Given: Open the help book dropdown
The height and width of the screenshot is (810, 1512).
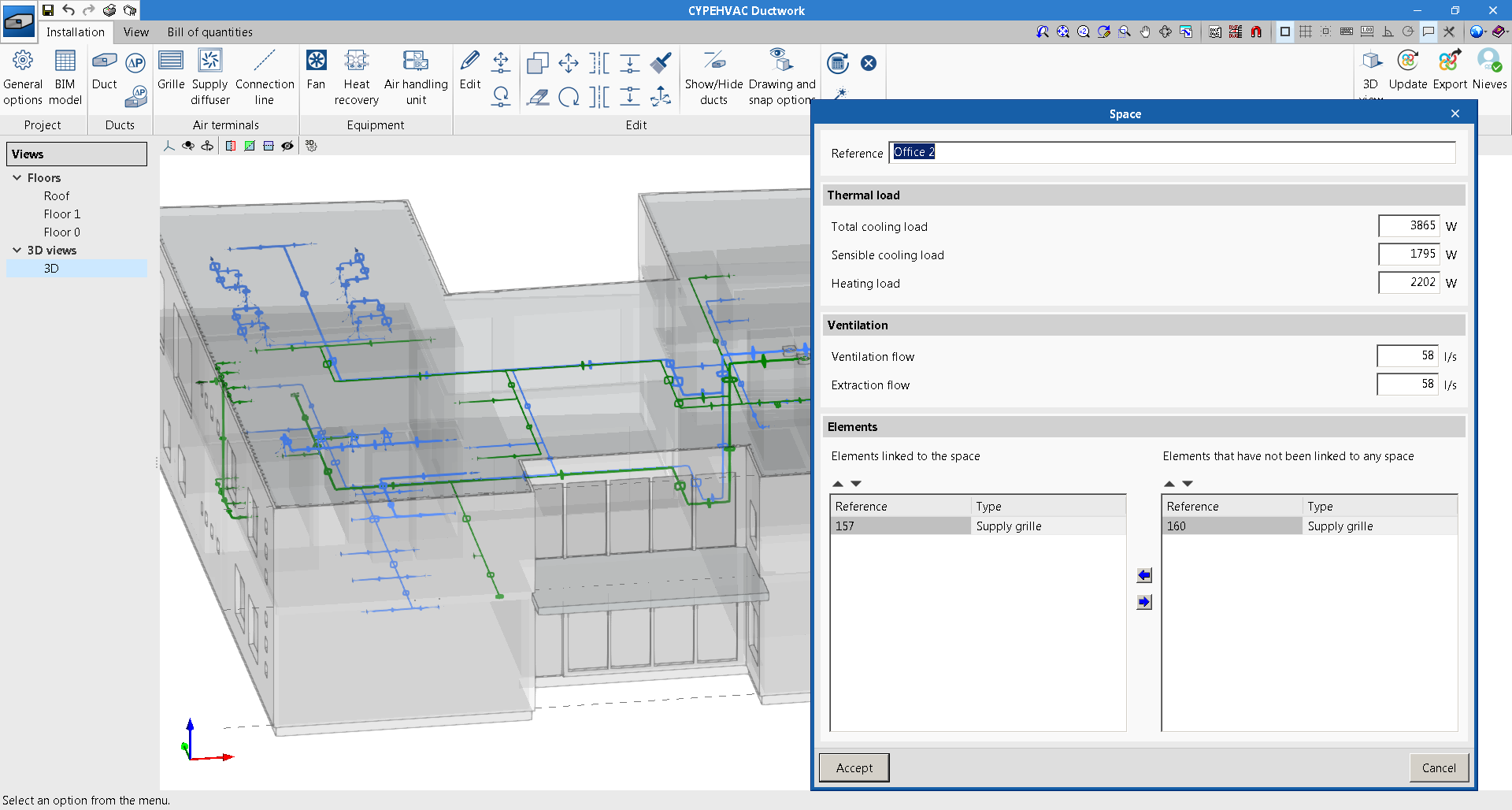Looking at the screenshot, I should tap(1500, 32).
